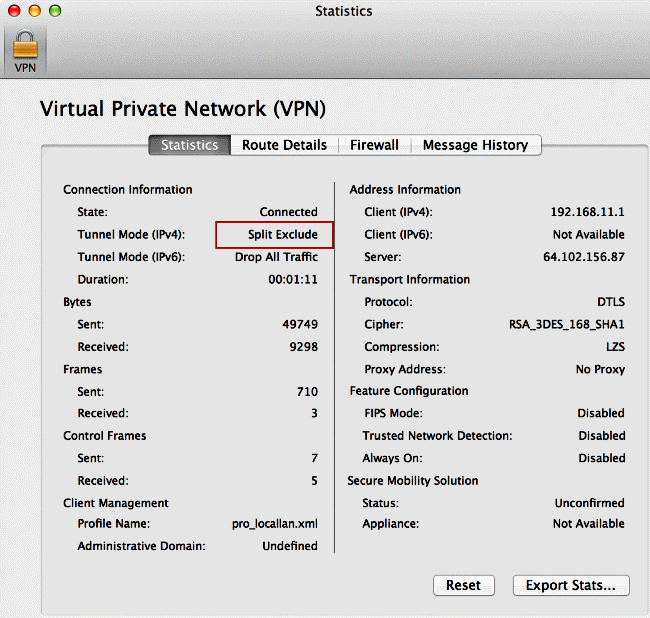Select the protocol value DTLS
650x618 pixels.
click(x=611, y=302)
